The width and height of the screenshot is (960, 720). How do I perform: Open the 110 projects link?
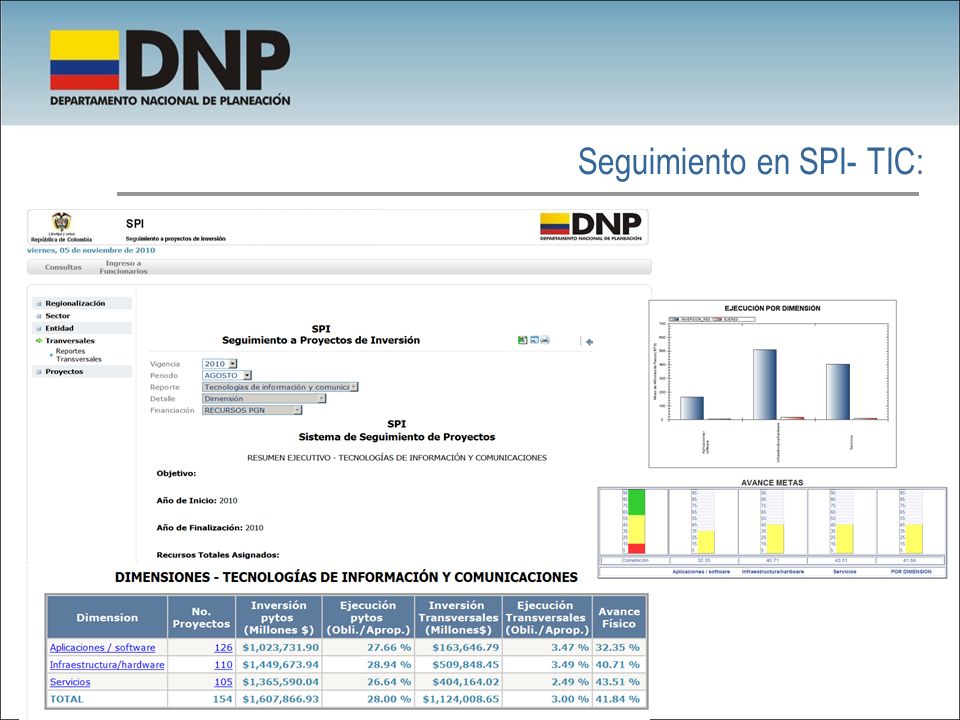(x=223, y=664)
